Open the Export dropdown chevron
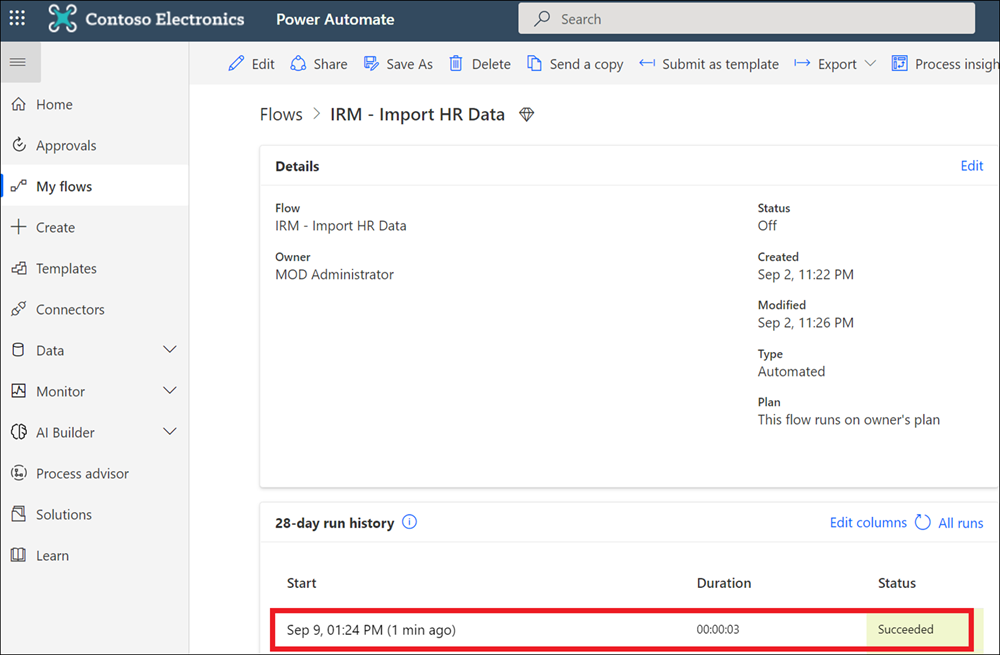Image resolution: width=1000 pixels, height=655 pixels. 870,63
